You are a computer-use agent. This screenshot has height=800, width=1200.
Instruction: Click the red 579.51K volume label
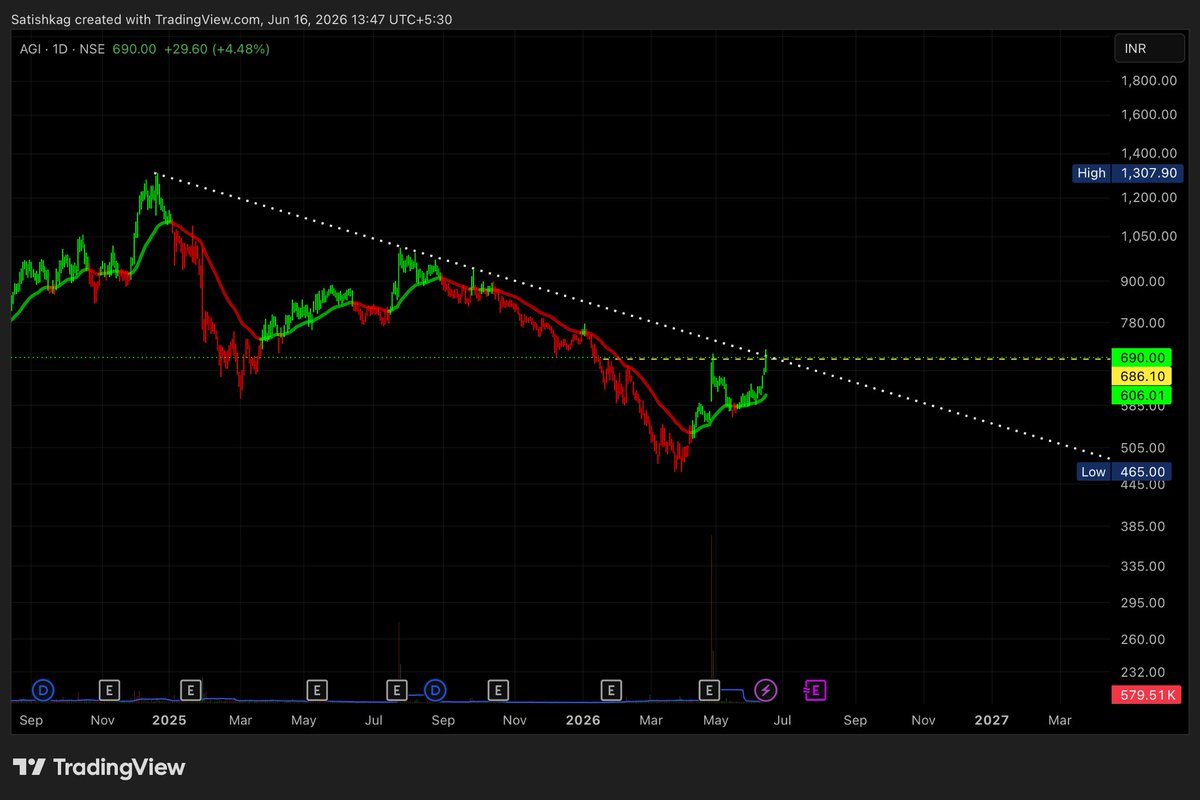point(1146,694)
